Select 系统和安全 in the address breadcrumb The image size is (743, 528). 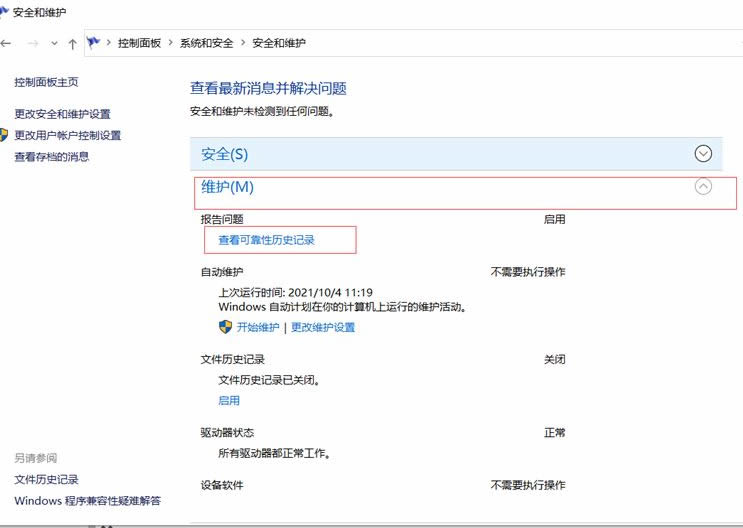tap(206, 43)
